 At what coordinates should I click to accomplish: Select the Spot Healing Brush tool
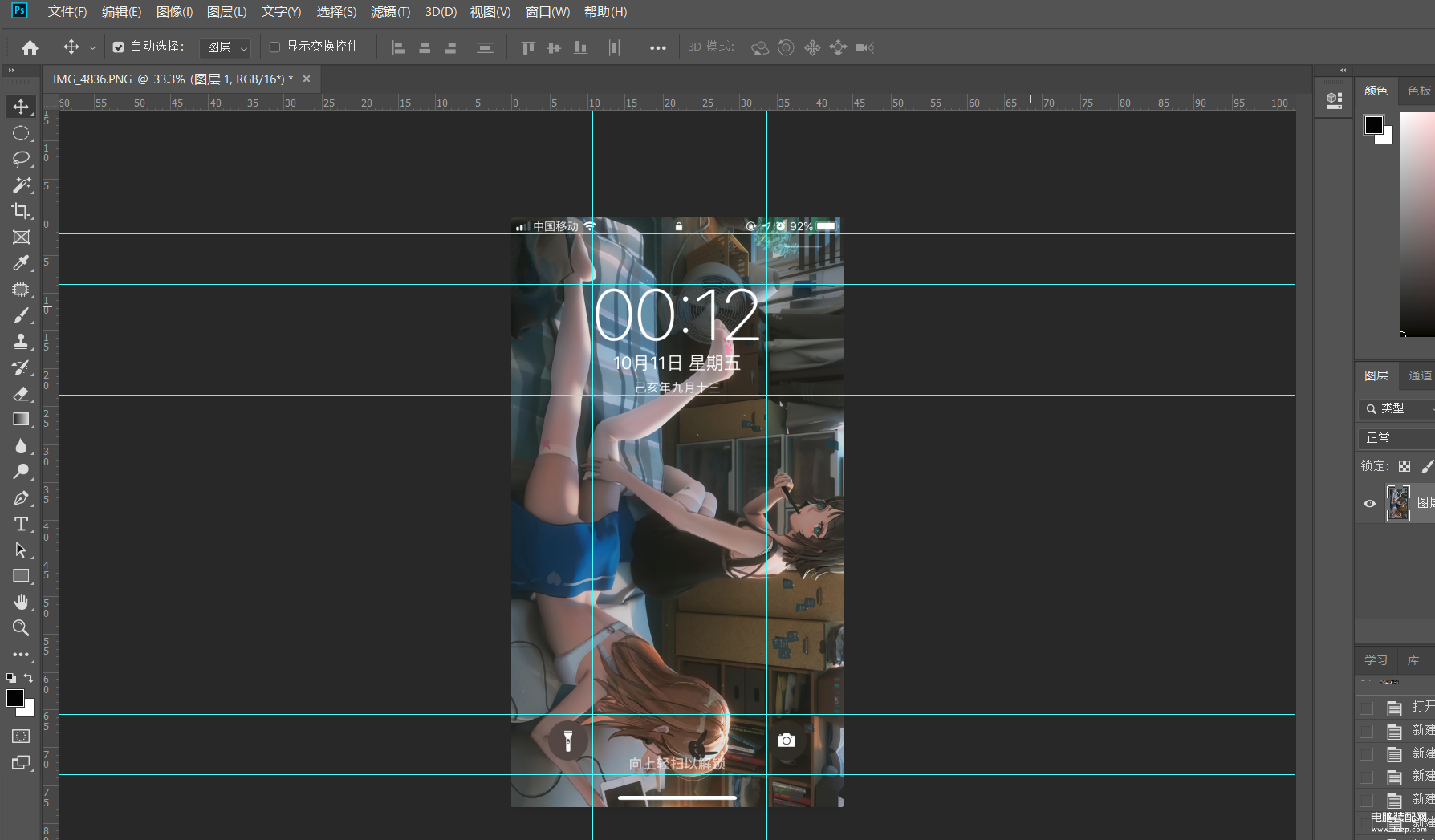(x=21, y=289)
